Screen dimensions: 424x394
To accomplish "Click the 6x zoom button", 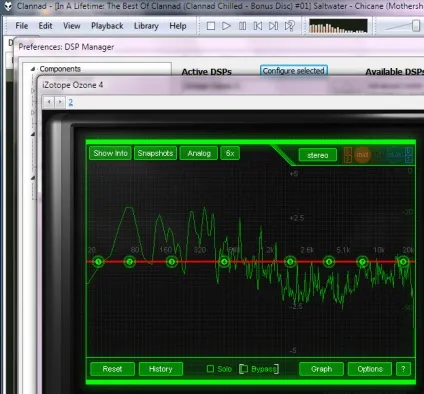I will (230, 153).
